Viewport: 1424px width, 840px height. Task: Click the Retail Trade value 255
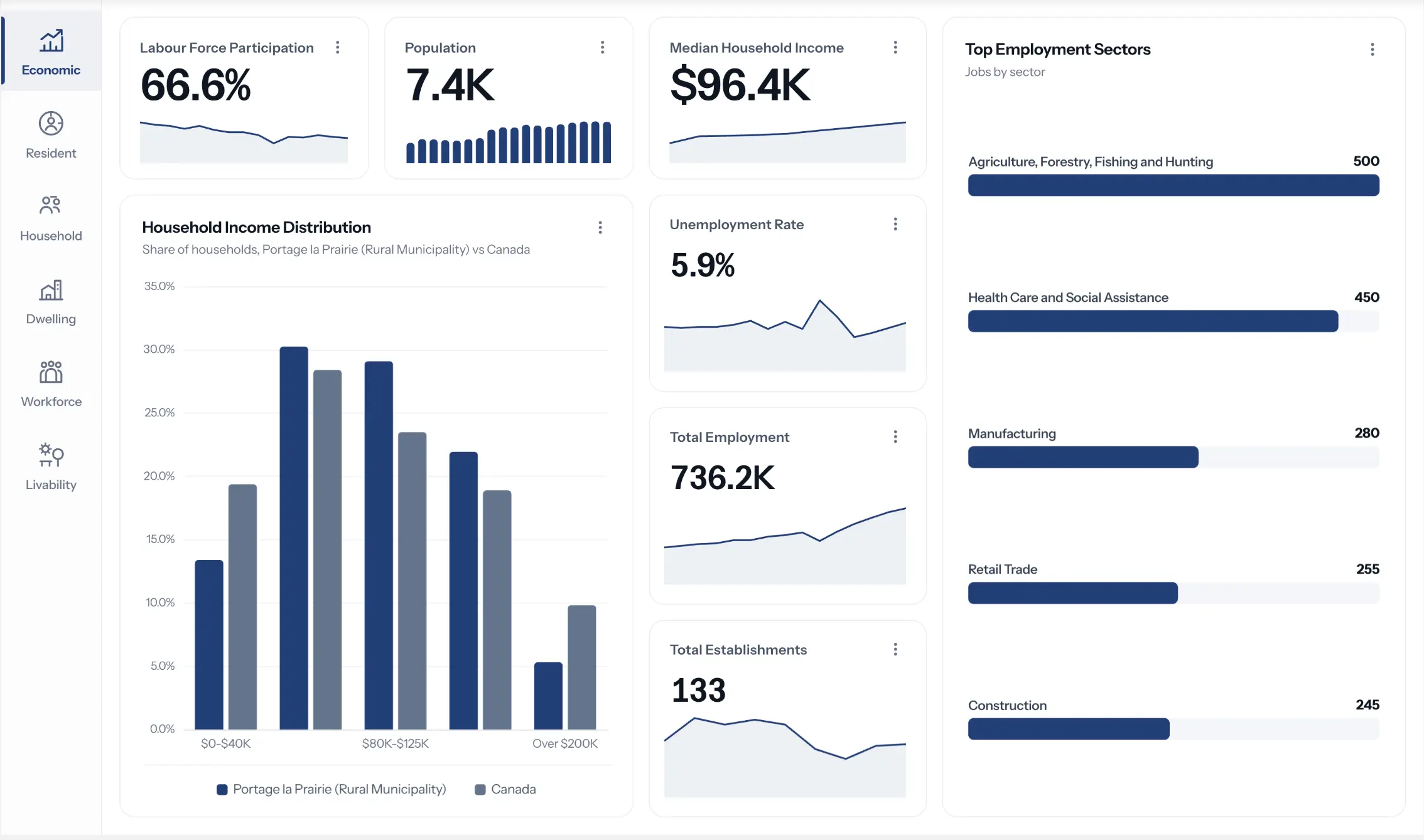(1367, 569)
